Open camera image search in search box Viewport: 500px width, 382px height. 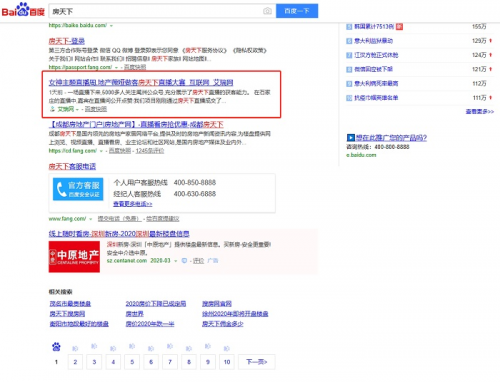pos(267,11)
